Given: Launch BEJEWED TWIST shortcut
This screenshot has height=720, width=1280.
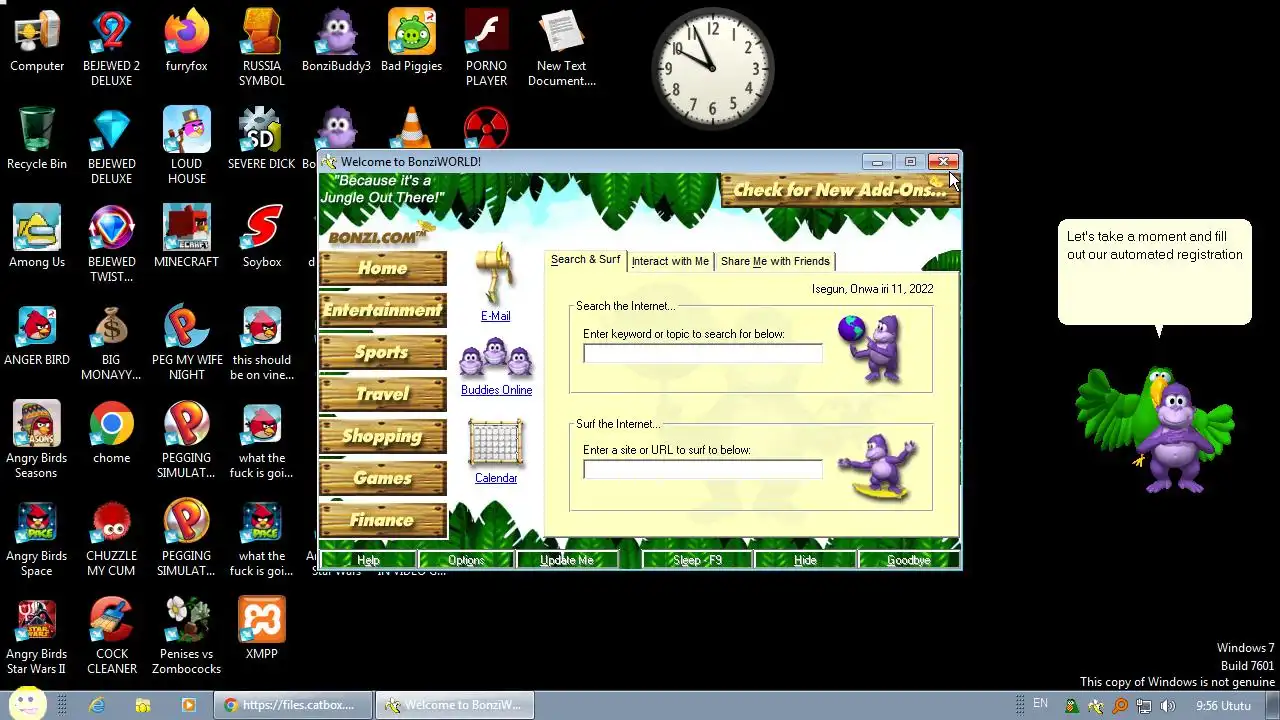Looking at the screenshot, I should click(111, 244).
